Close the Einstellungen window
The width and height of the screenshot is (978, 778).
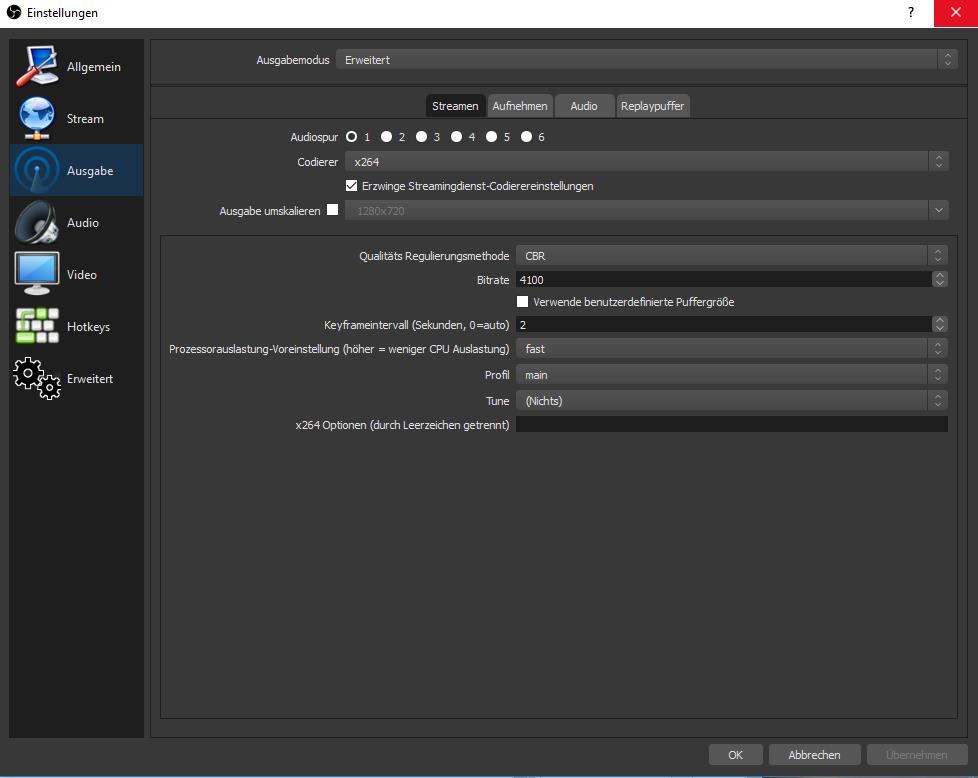click(x=956, y=12)
